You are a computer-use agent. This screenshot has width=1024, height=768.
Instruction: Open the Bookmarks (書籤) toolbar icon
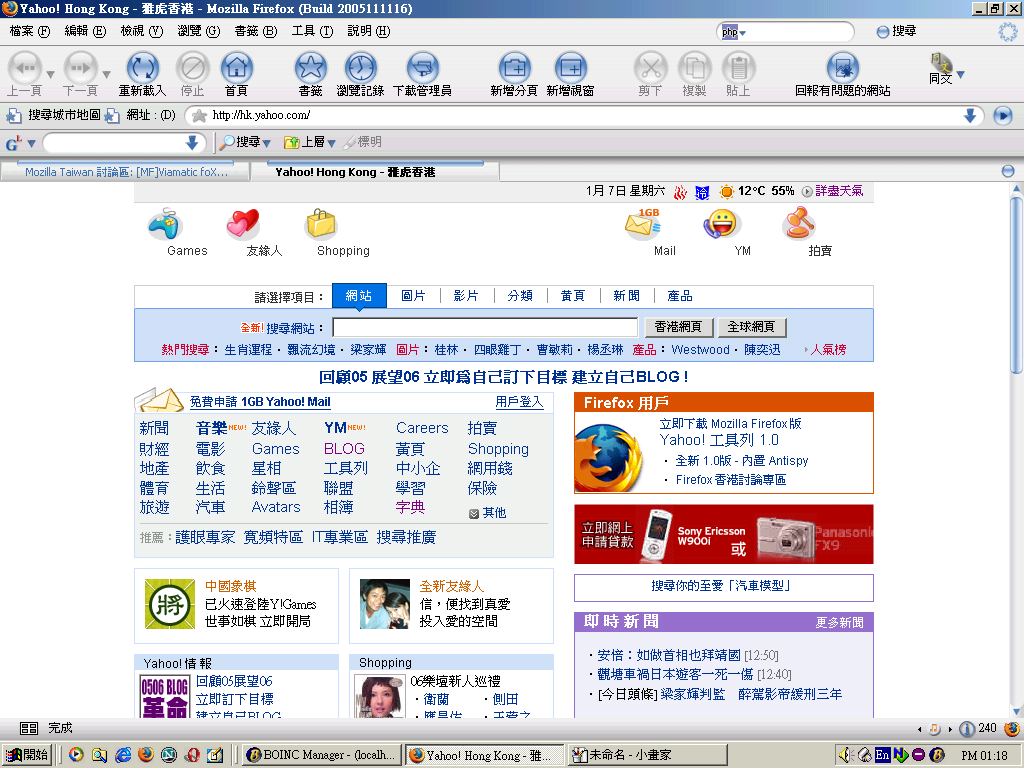(310, 70)
